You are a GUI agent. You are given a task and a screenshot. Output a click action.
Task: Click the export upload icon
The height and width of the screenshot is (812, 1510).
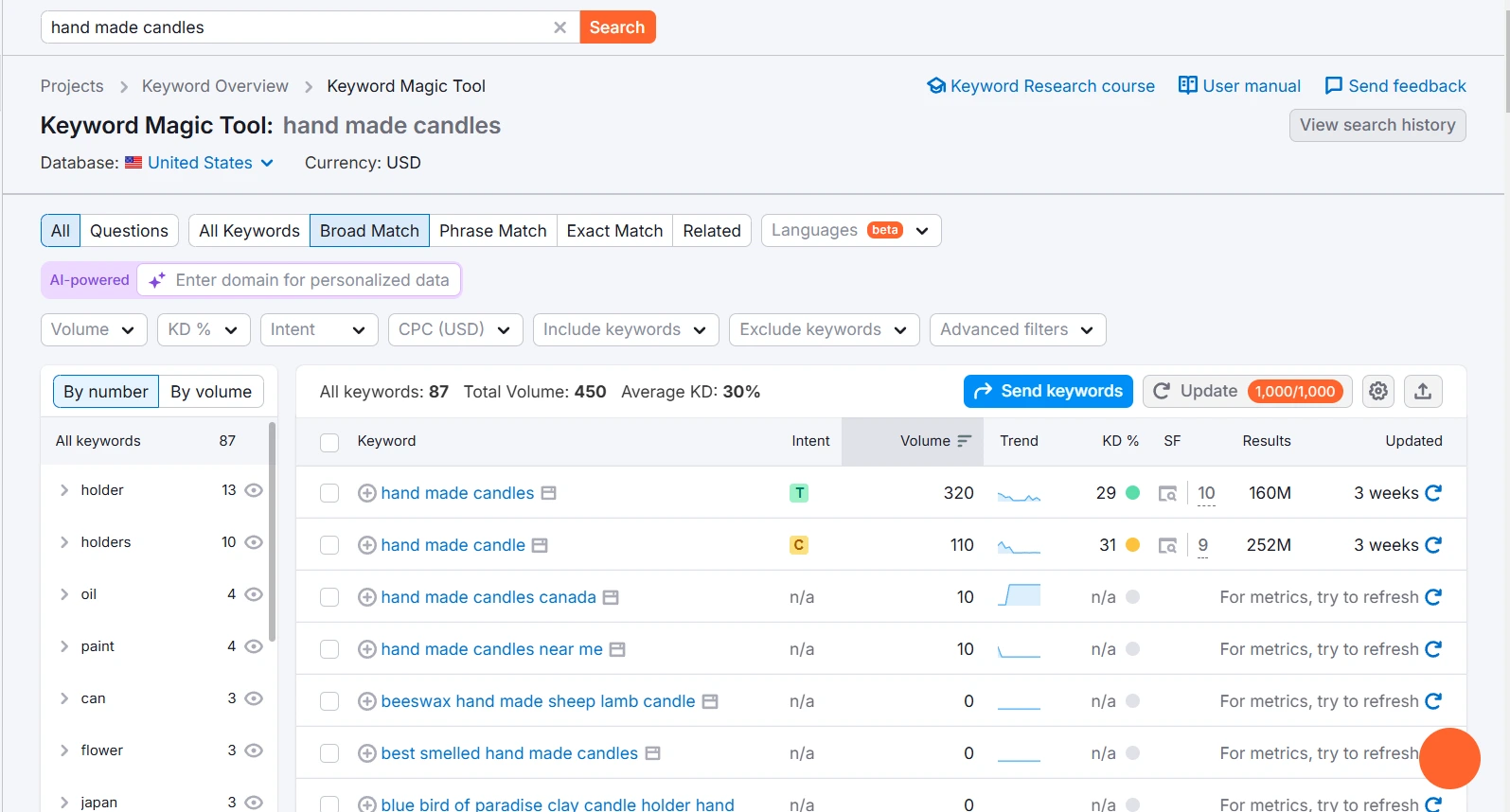click(1423, 391)
